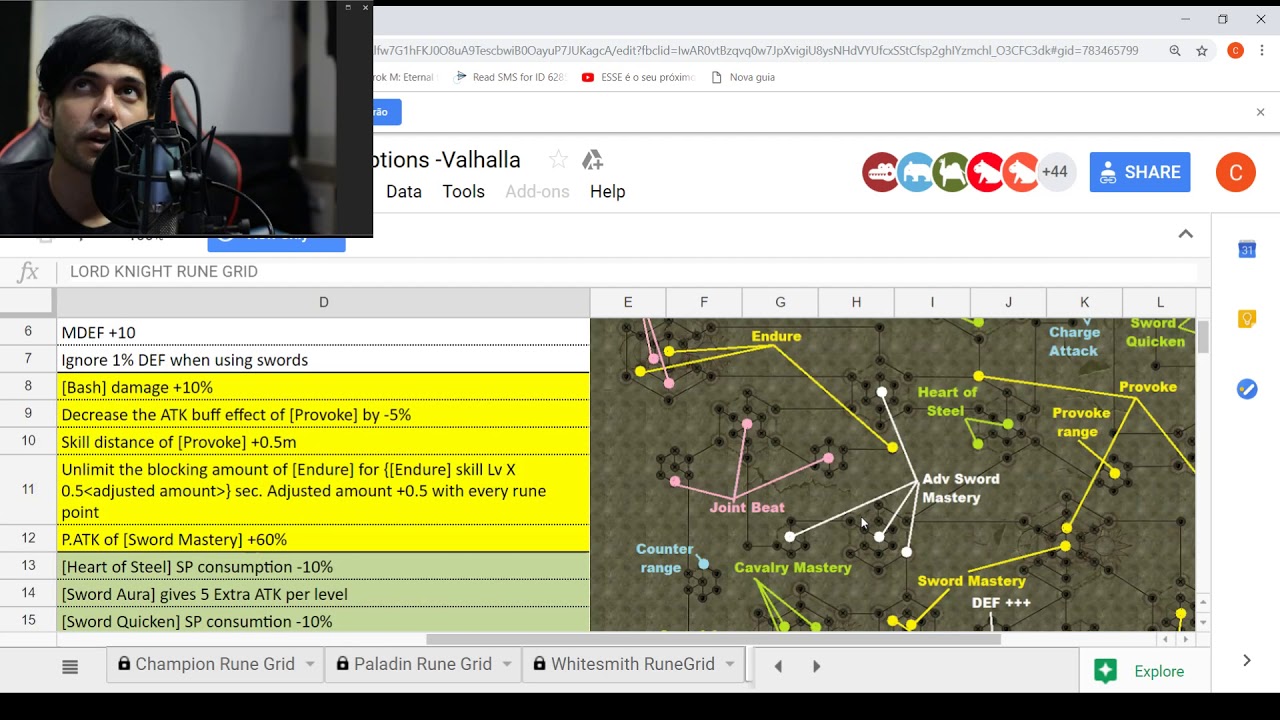
Task: Open the all sheets list icon
Action: tap(70, 667)
